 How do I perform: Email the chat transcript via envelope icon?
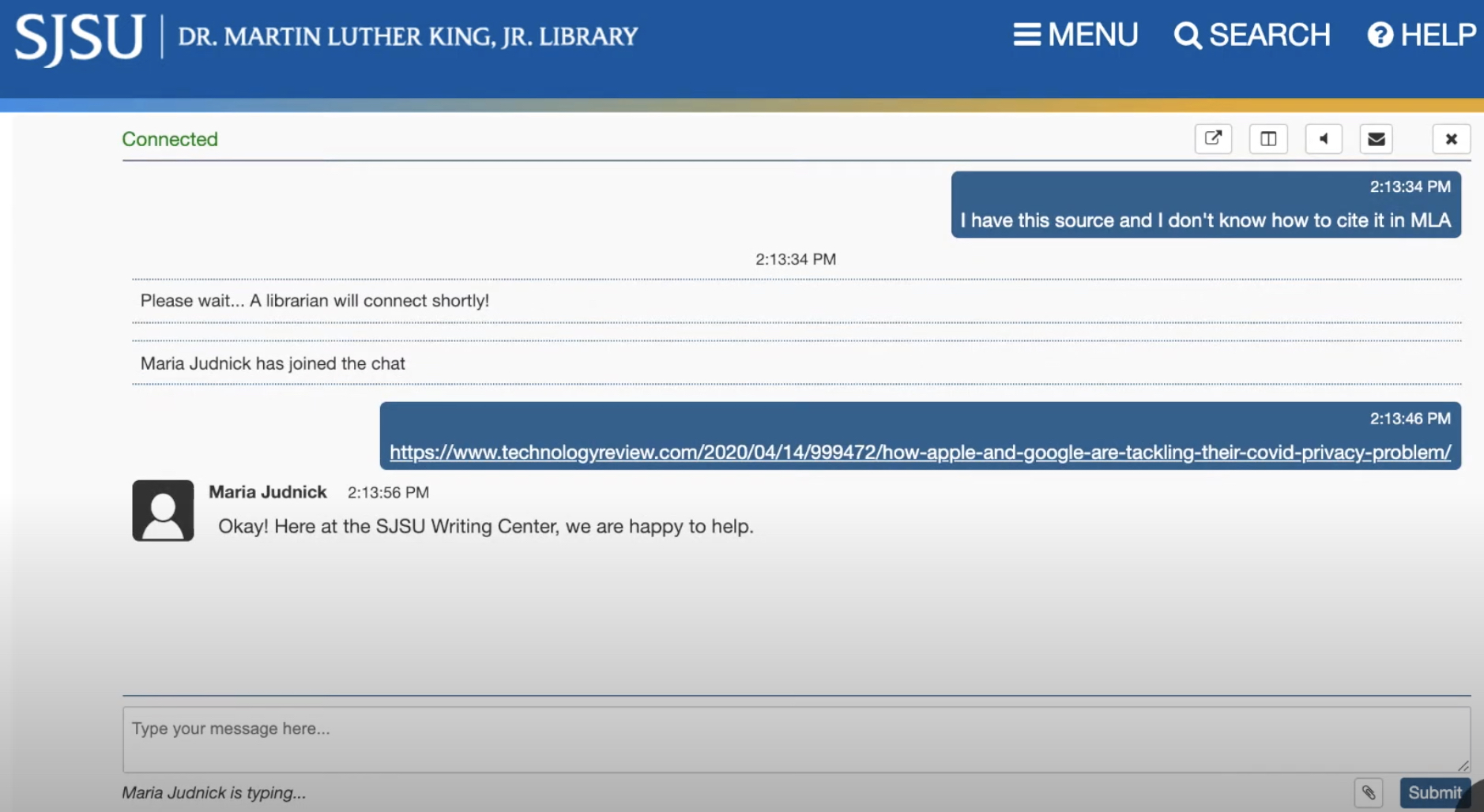pyautogui.click(x=1376, y=139)
